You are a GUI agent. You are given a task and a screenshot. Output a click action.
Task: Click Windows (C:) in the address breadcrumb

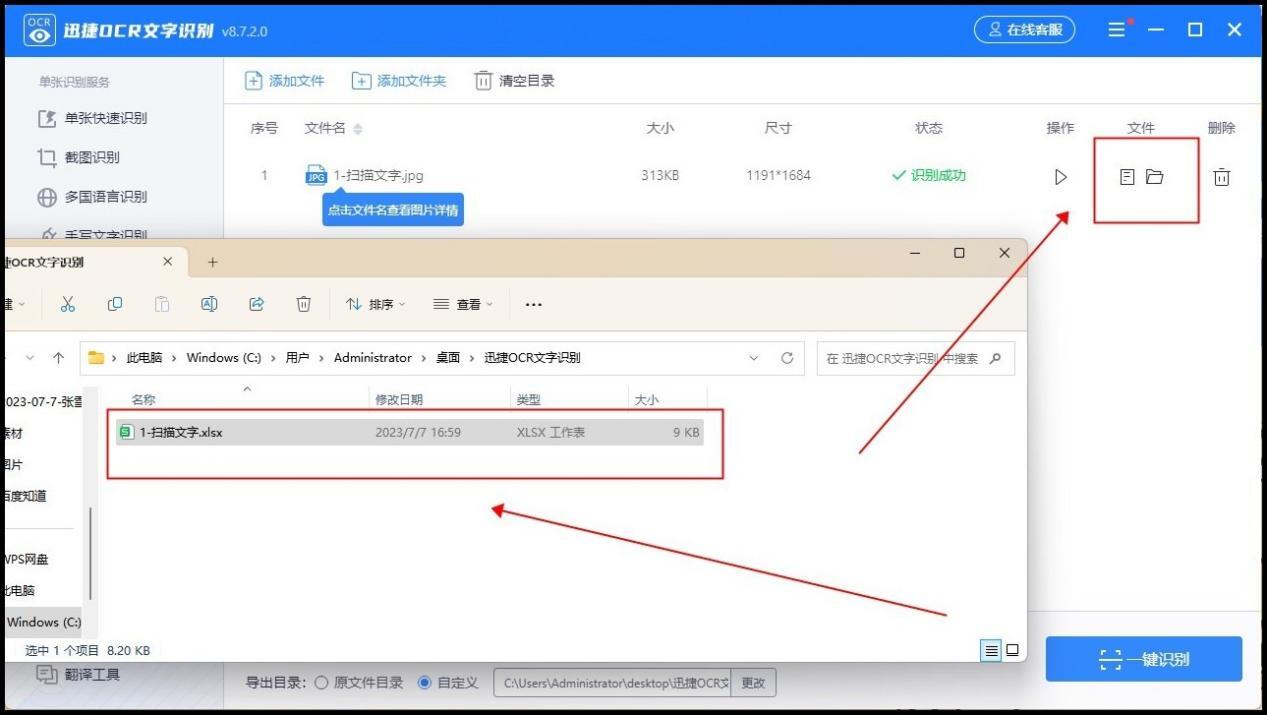point(224,357)
